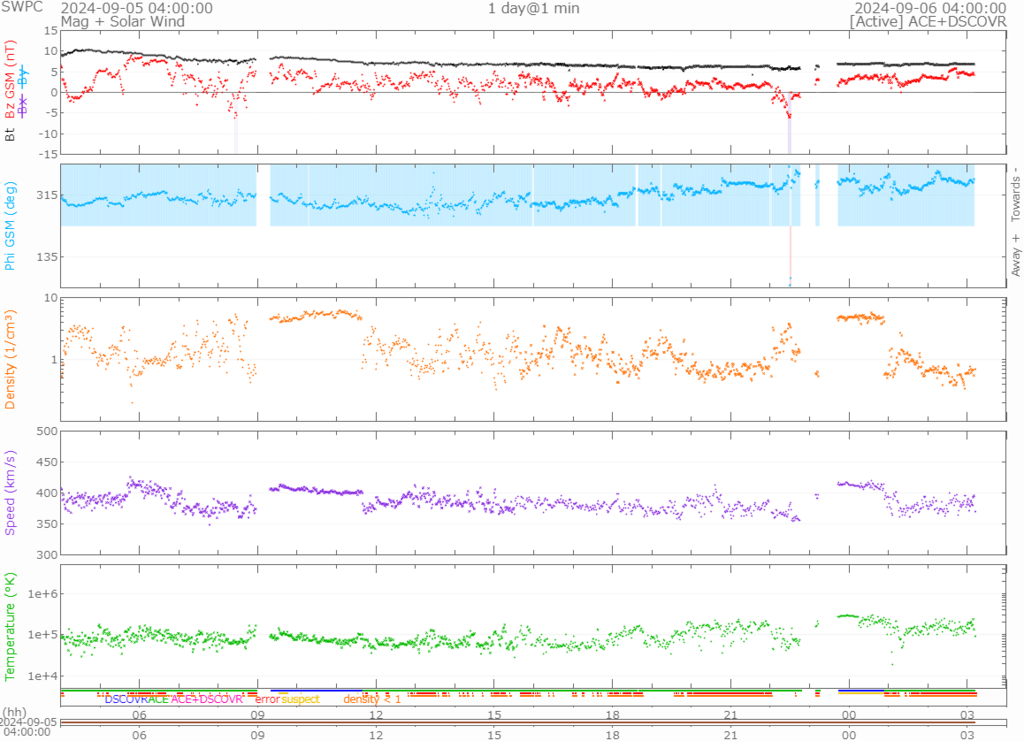Click the density < 1 legend entry

(372, 699)
